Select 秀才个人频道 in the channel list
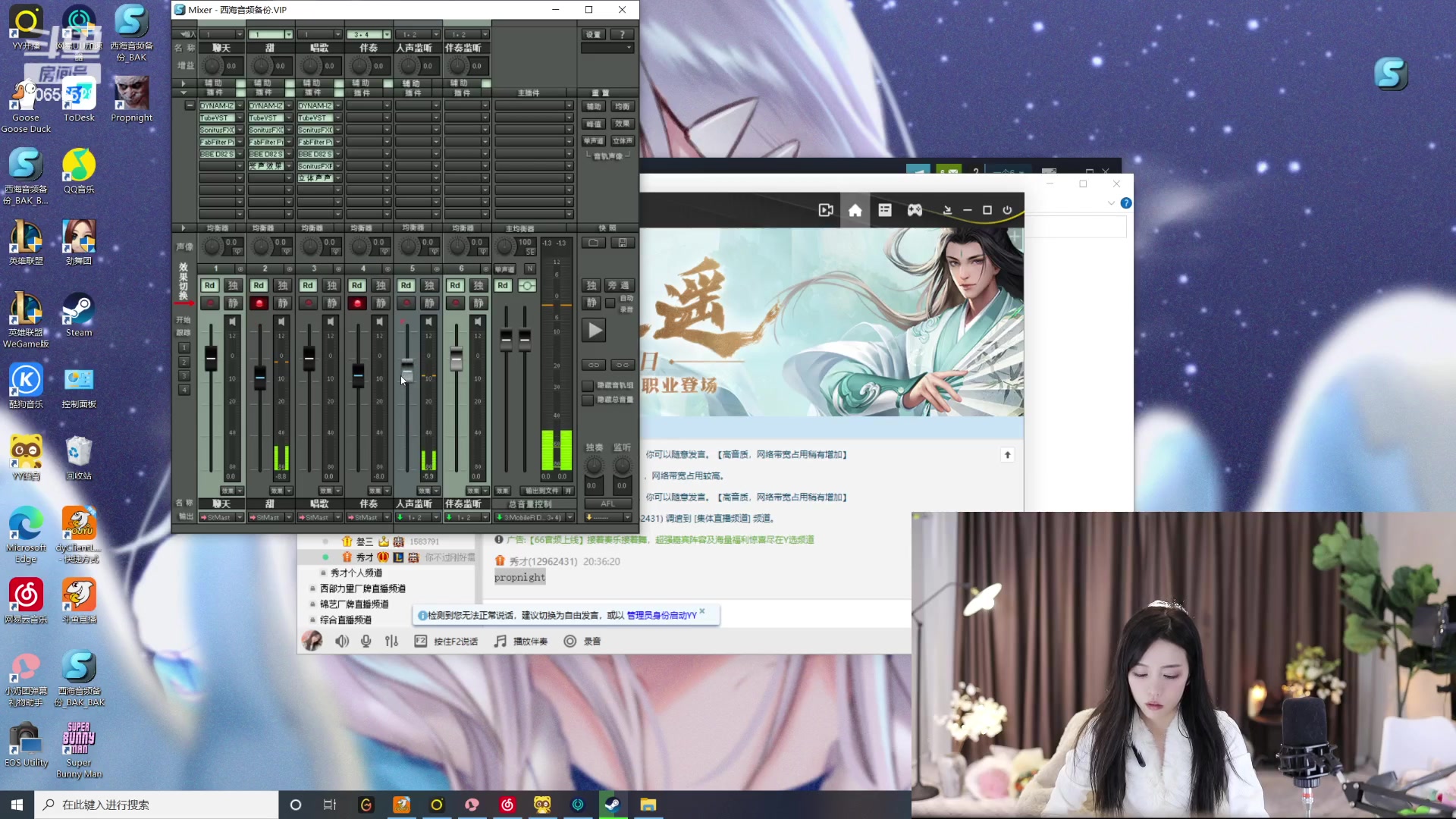This screenshot has height=819, width=1456. 356,573
